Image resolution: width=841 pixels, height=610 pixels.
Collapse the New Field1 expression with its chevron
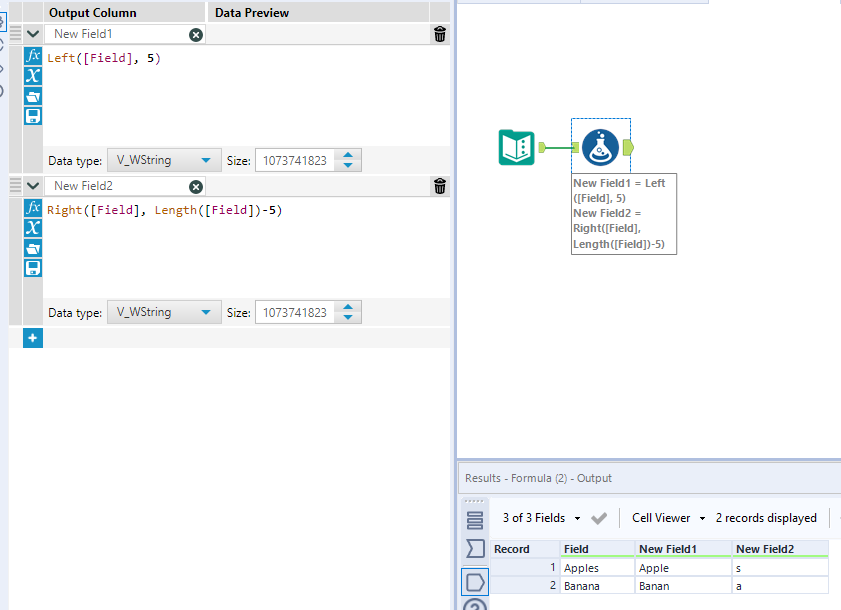pyautogui.click(x=31, y=33)
